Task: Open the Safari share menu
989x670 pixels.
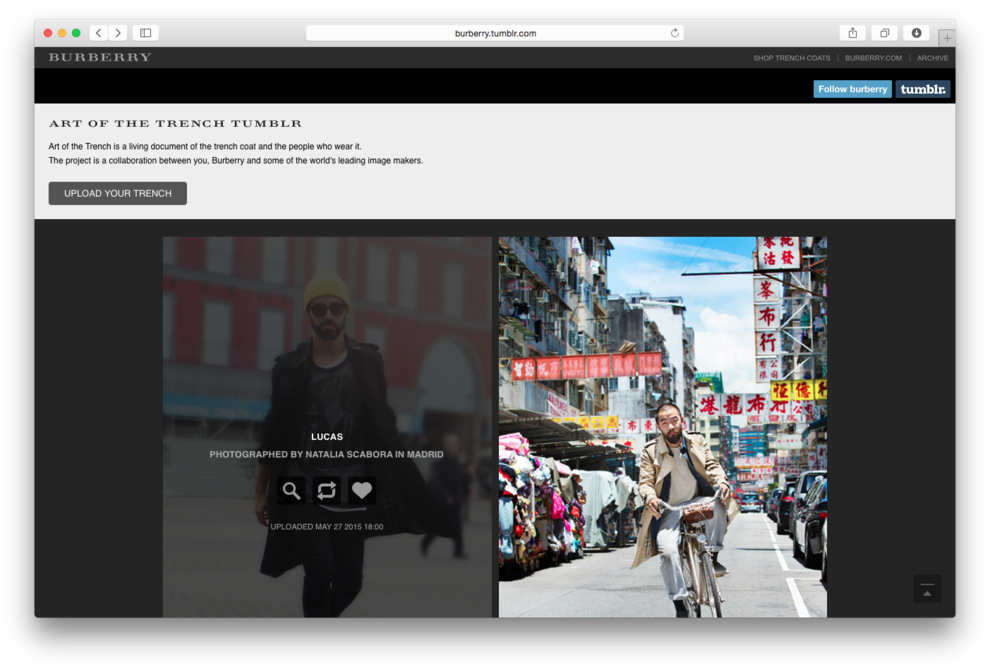Action: (x=852, y=33)
